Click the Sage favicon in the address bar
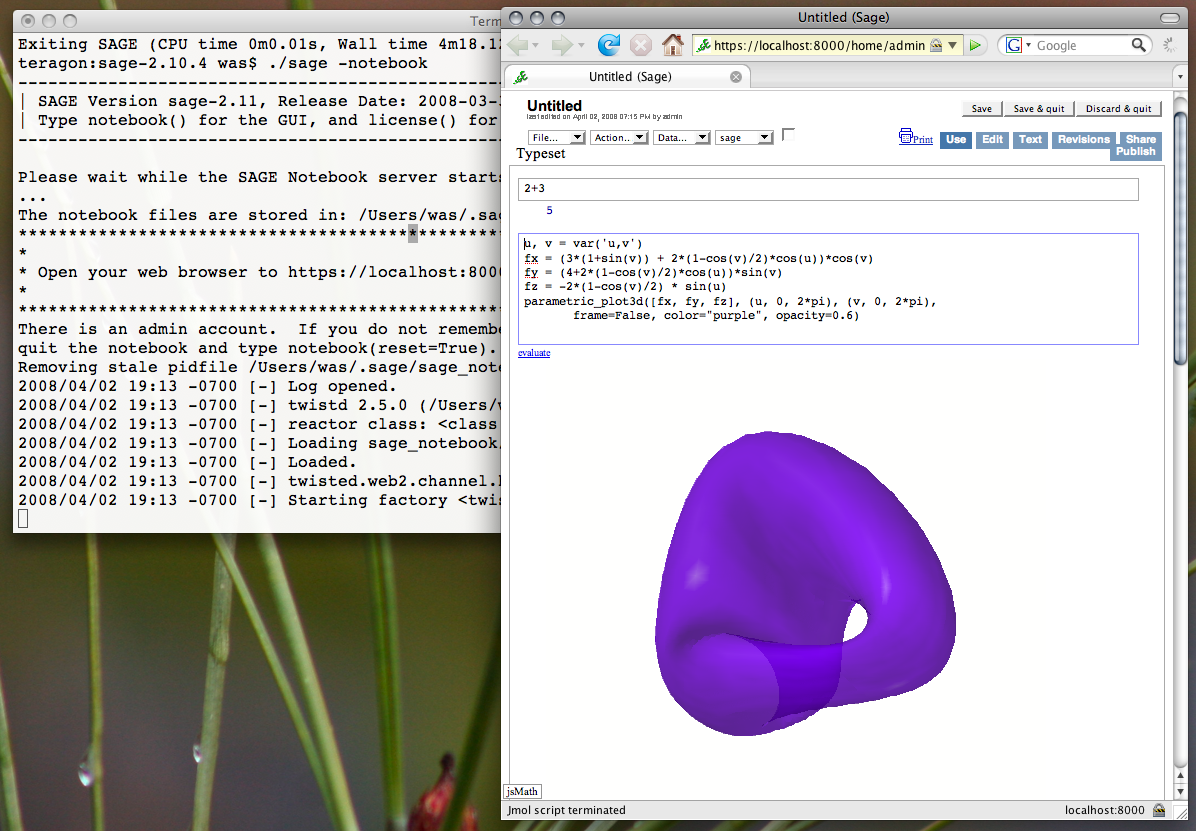The image size is (1196, 831). (x=703, y=46)
